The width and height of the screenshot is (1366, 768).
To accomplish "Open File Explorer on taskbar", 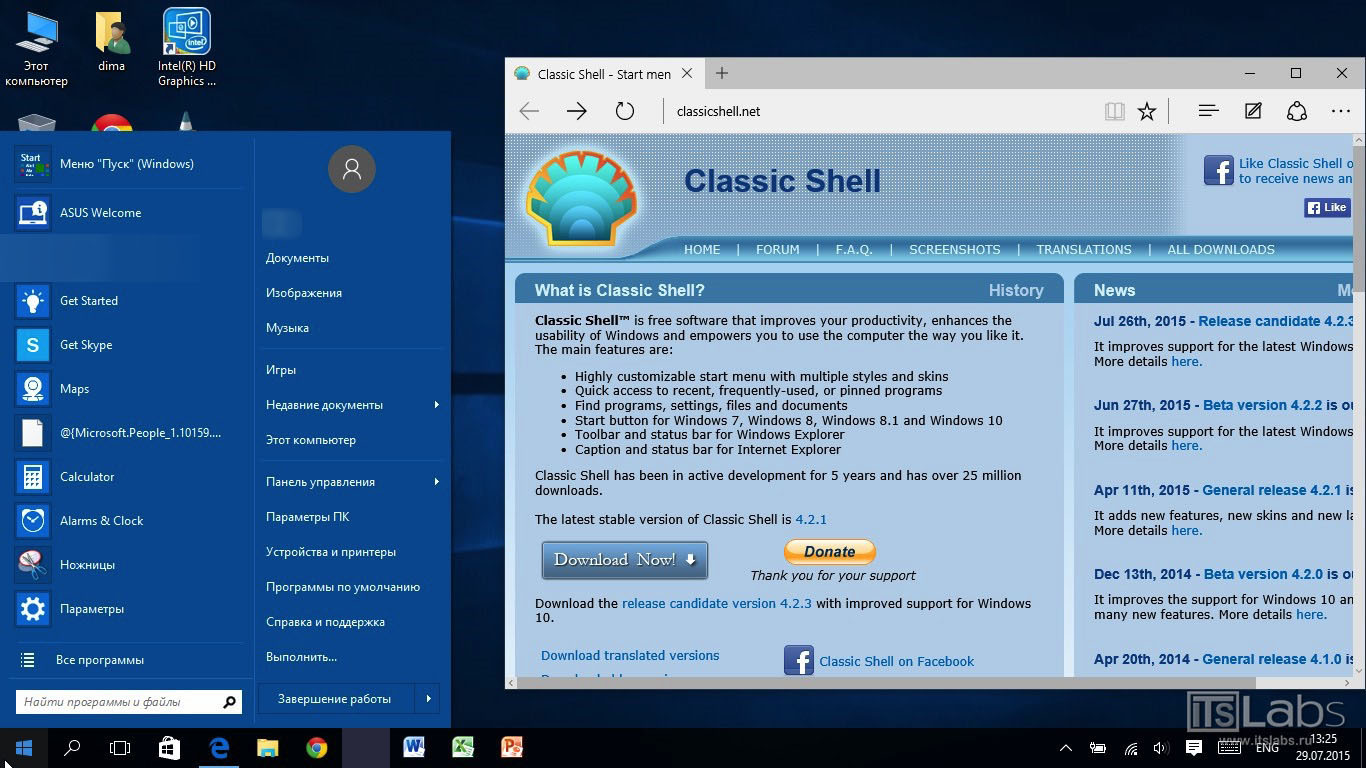I will 267,748.
